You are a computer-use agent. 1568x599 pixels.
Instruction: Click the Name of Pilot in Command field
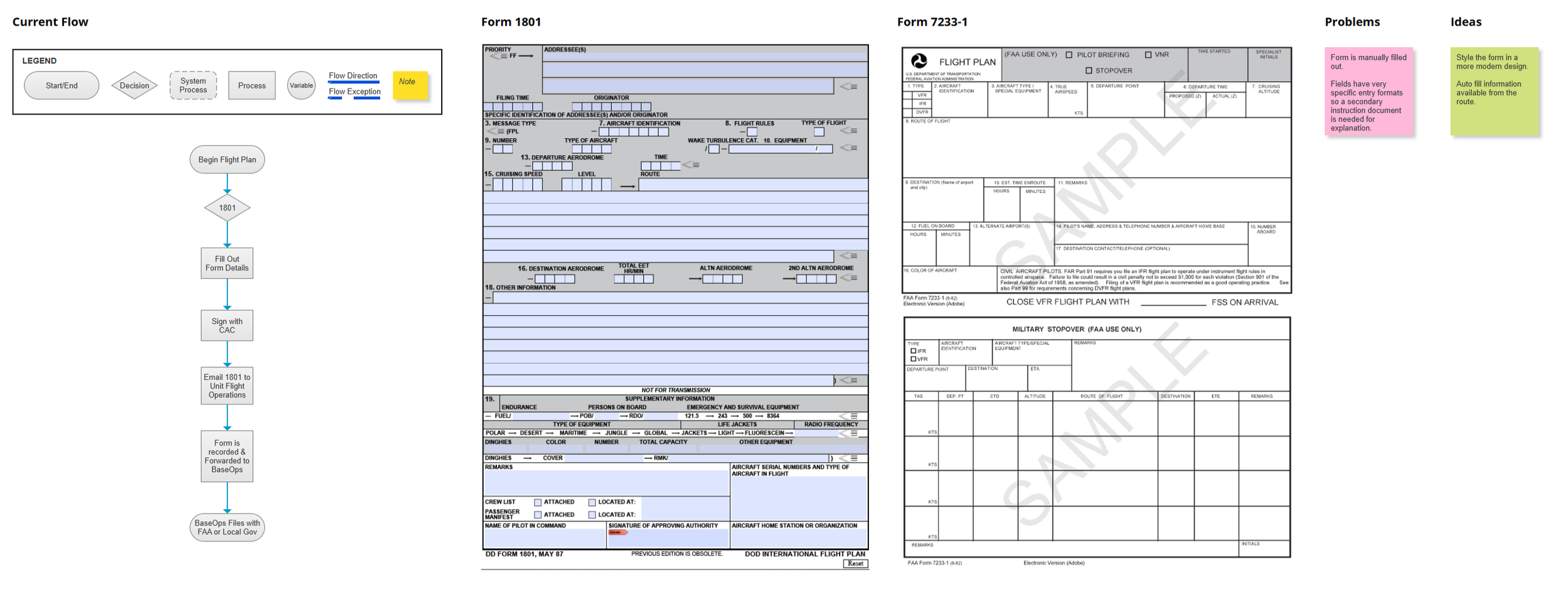(540, 537)
